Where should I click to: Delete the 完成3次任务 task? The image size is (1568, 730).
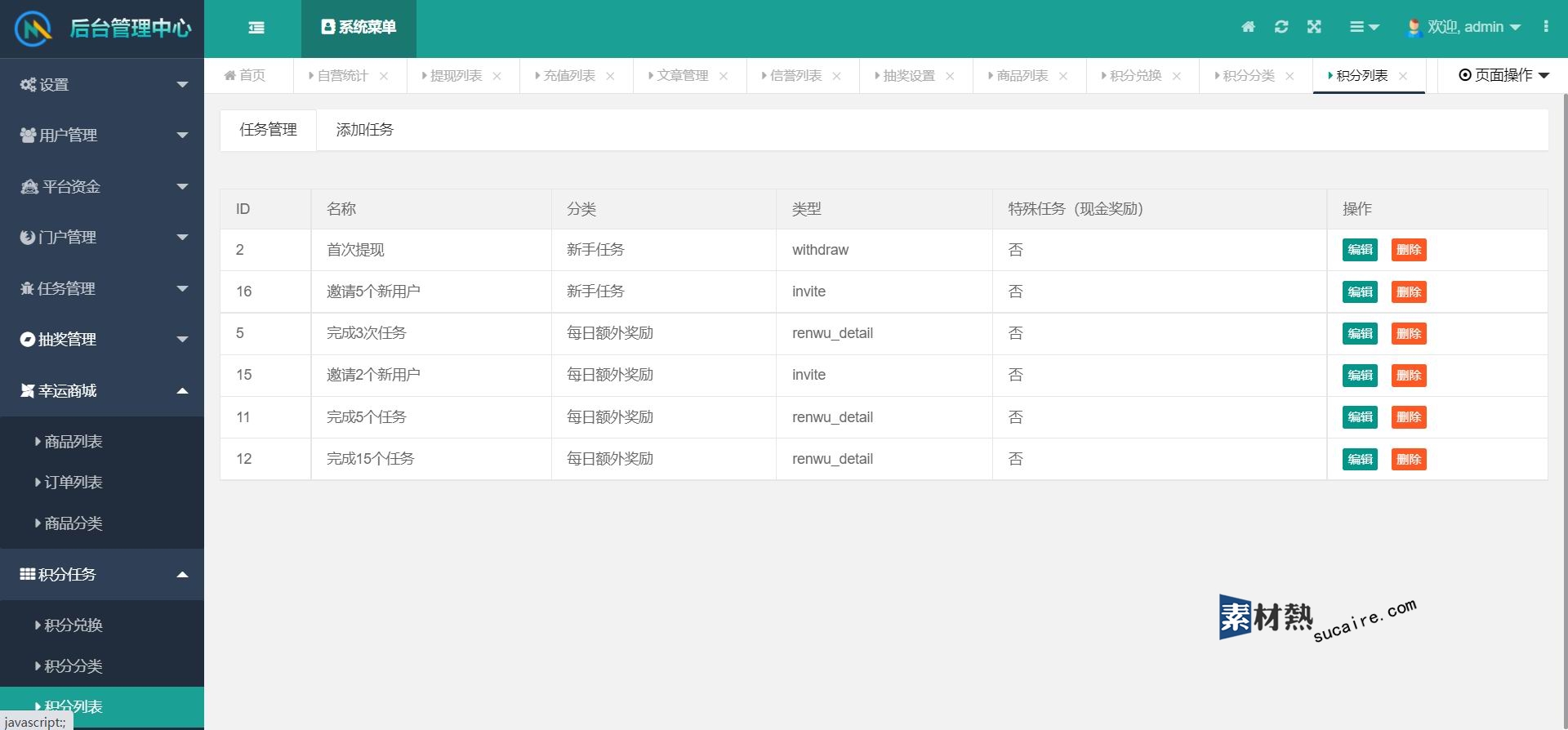(x=1409, y=334)
